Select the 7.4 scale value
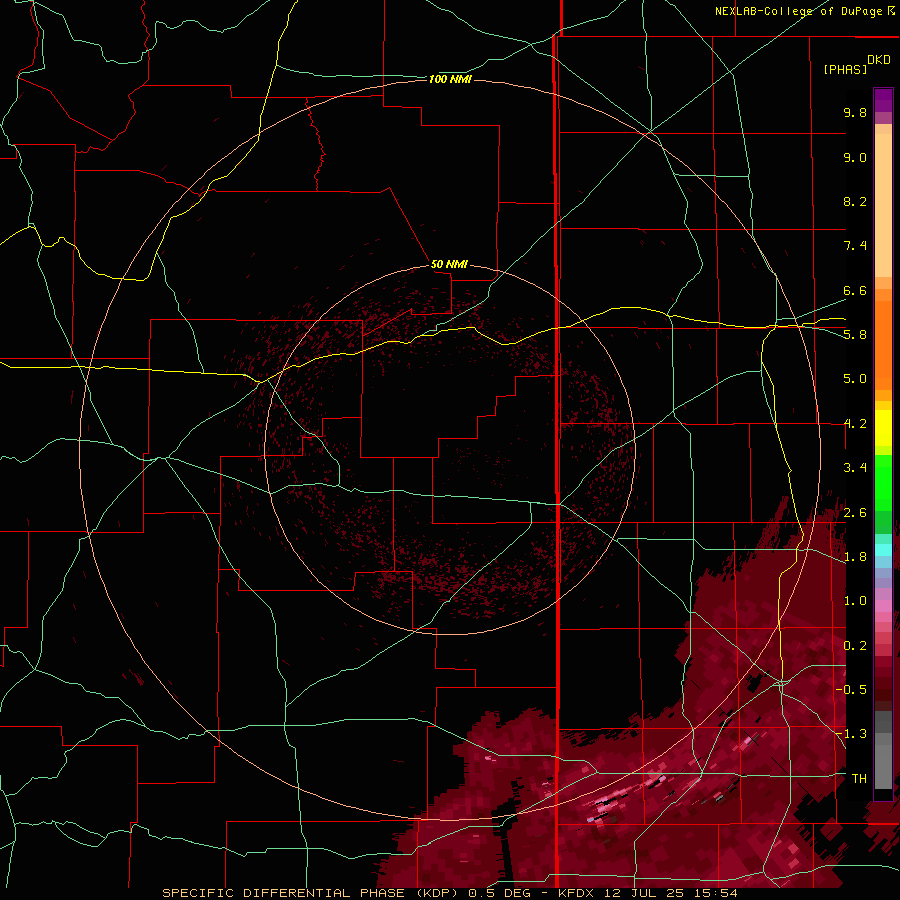Image resolution: width=900 pixels, height=900 pixels. pos(855,246)
